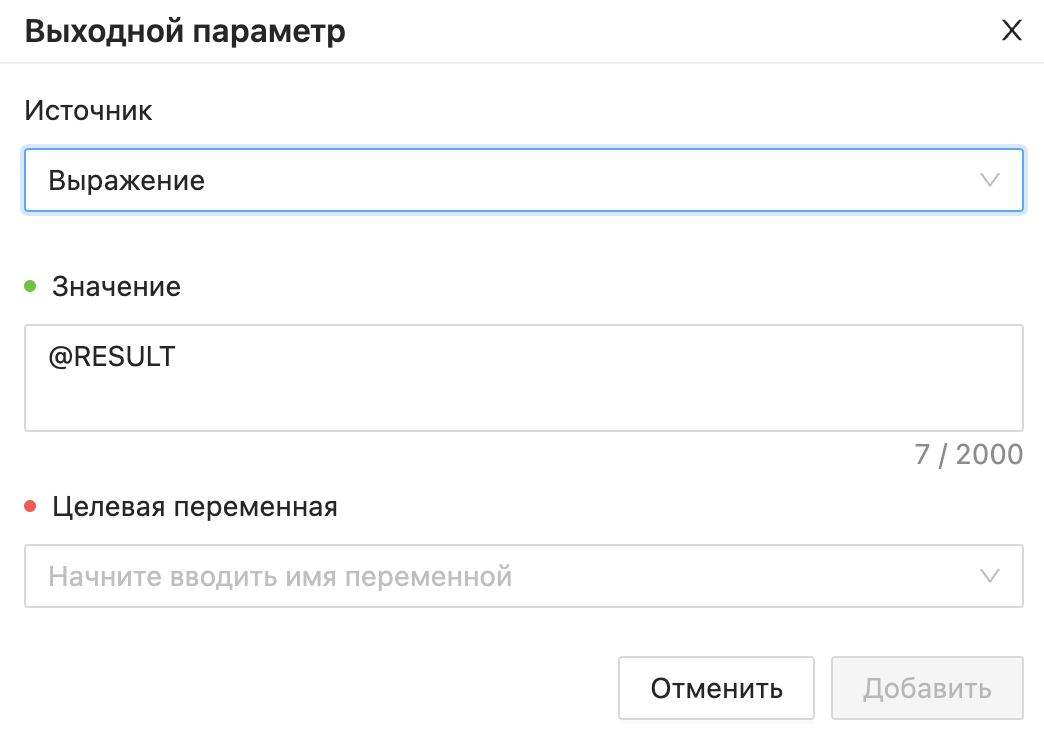Click inside the Значение expression text area
This screenshot has height=734, width=1044.
pyautogui.click(x=523, y=378)
